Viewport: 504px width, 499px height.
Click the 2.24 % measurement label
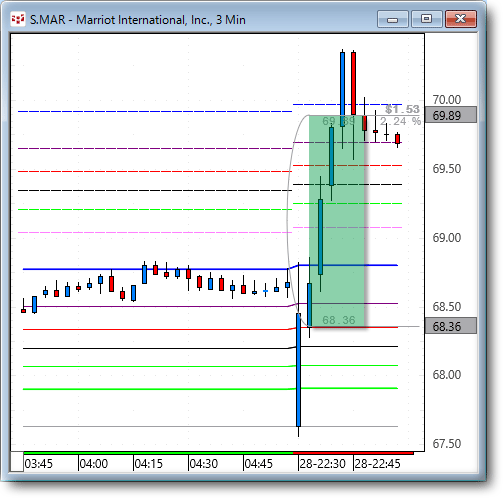pyautogui.click(x=400, y=121)
